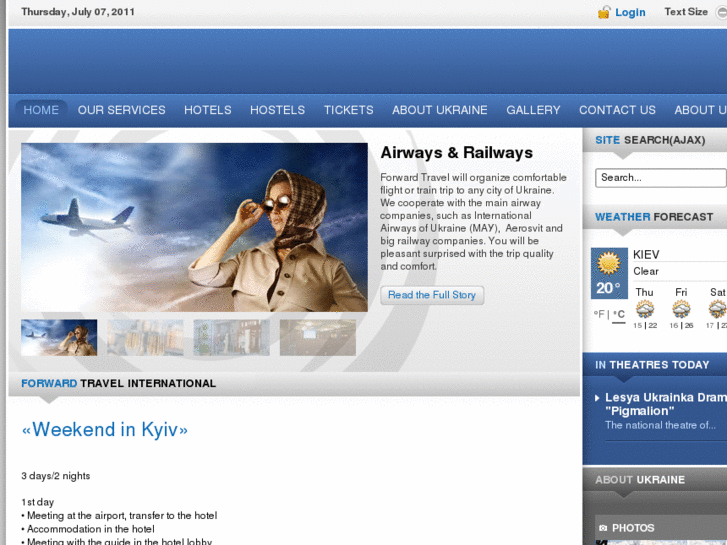Open the HOSTELS page
This screenshot has height=545, width=727.
tap(277, 110)
